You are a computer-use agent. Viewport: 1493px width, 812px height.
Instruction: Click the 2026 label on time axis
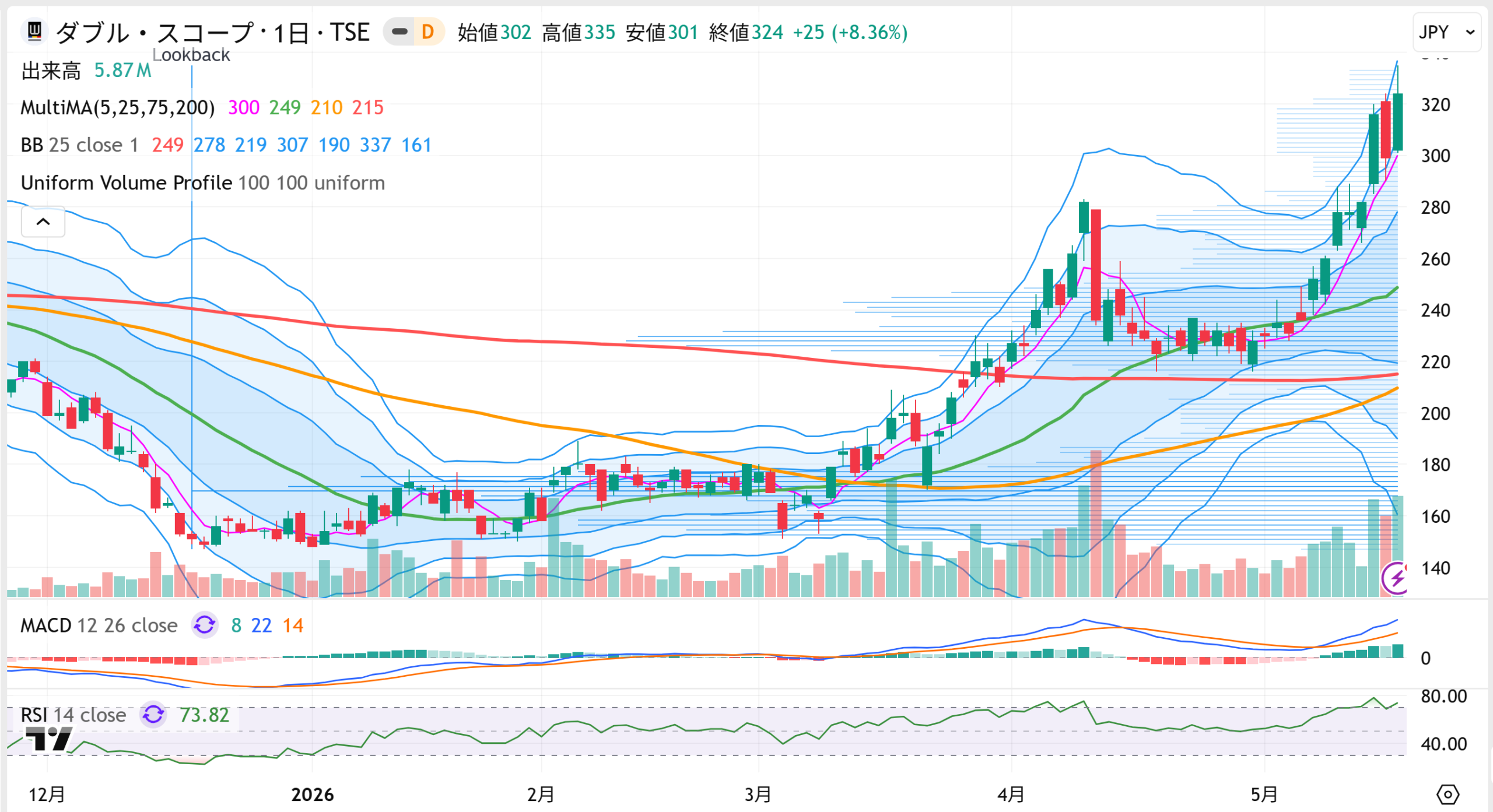pos(313,794)
